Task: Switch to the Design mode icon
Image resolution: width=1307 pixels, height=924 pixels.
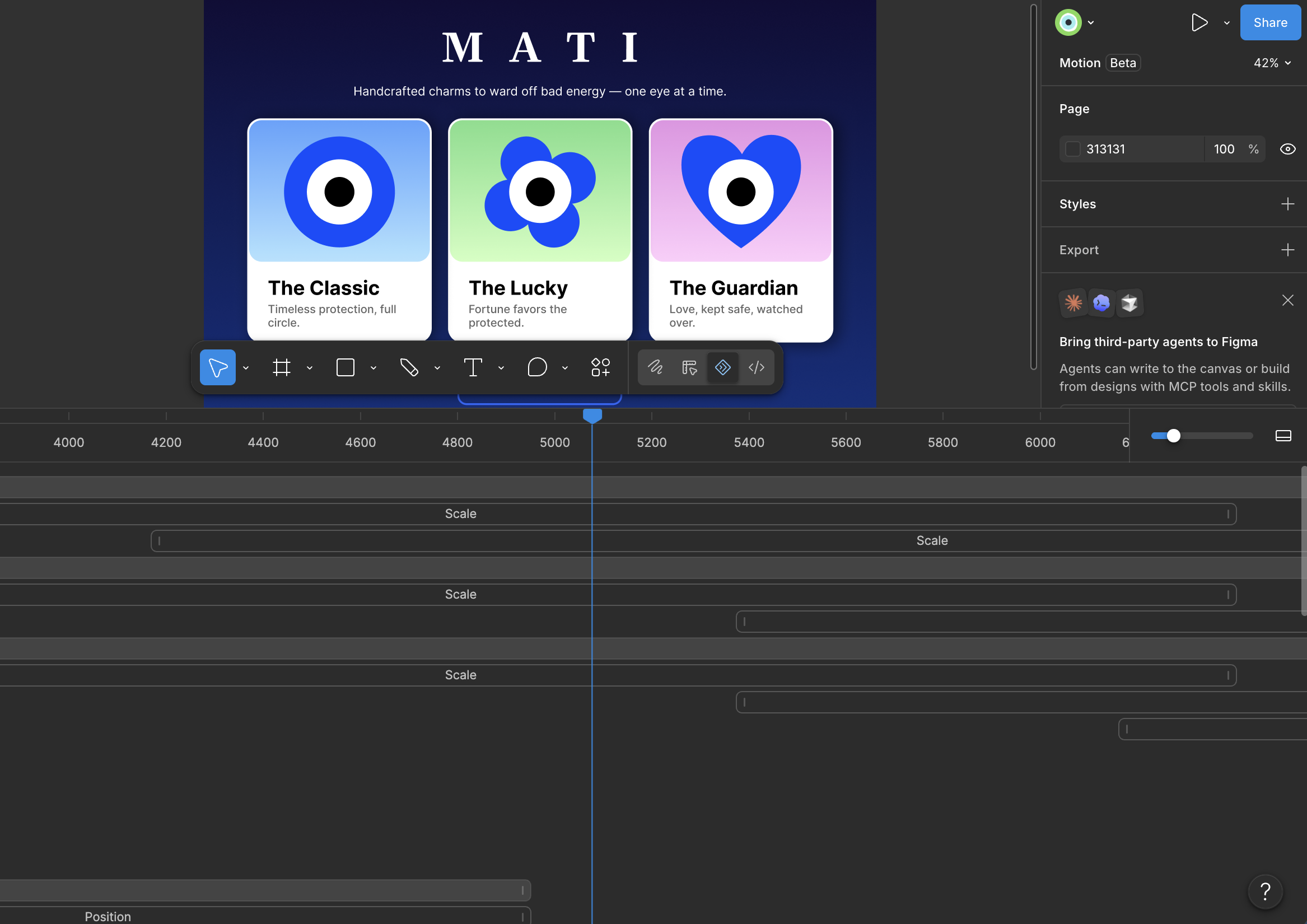Action: point(689,367)
